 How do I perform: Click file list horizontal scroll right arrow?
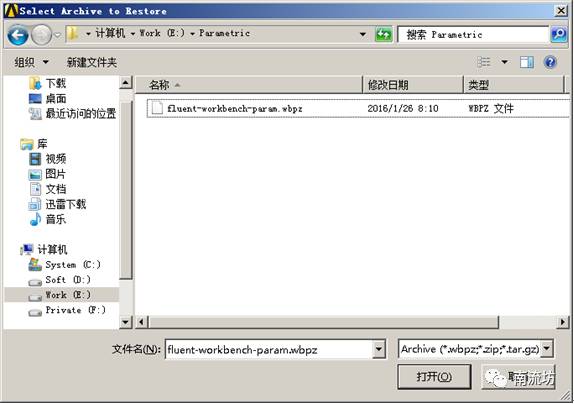coord(563,322)
